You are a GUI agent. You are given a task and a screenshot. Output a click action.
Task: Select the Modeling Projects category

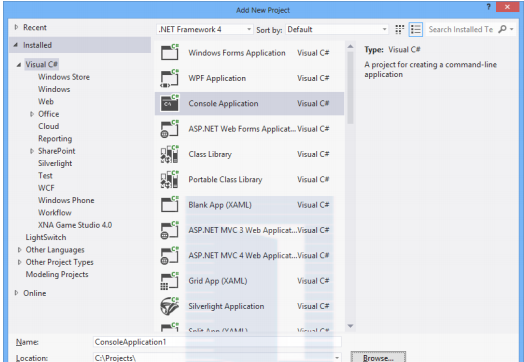tap(57, 274)
